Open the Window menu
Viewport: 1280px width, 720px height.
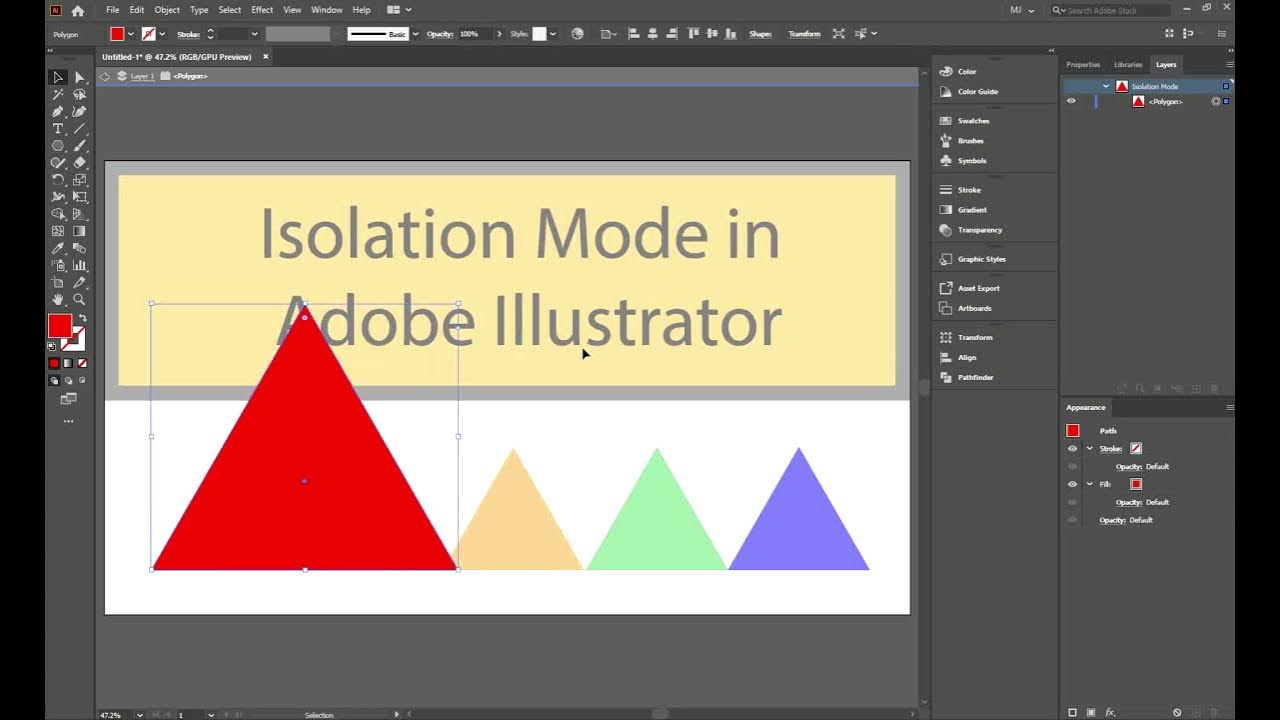click(327, 10)
